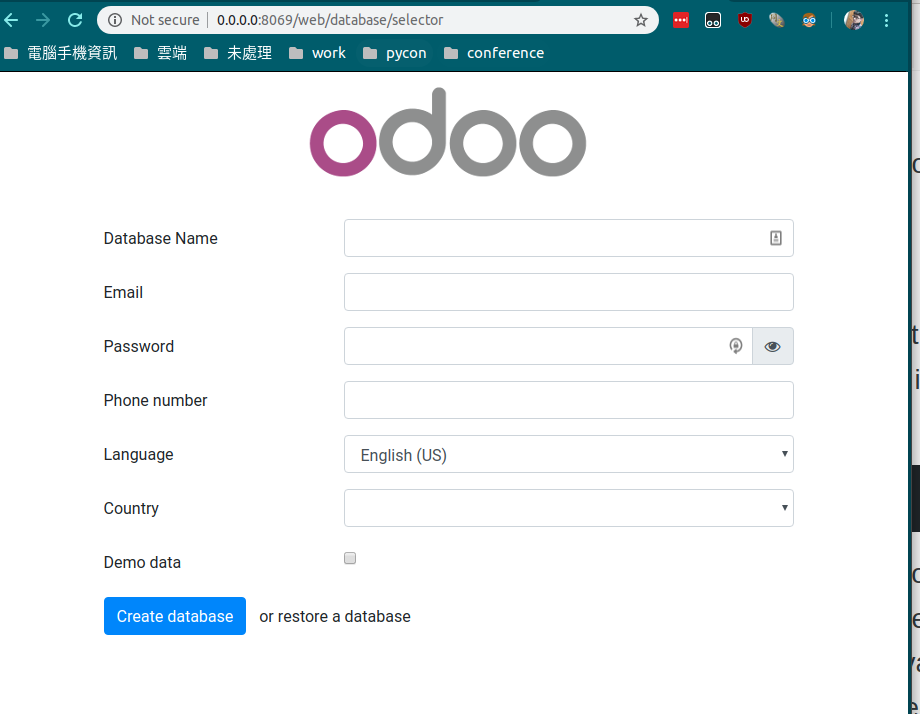Click the Create database button
This screenshot has width=920, height=714.
(x=175, y=616)
